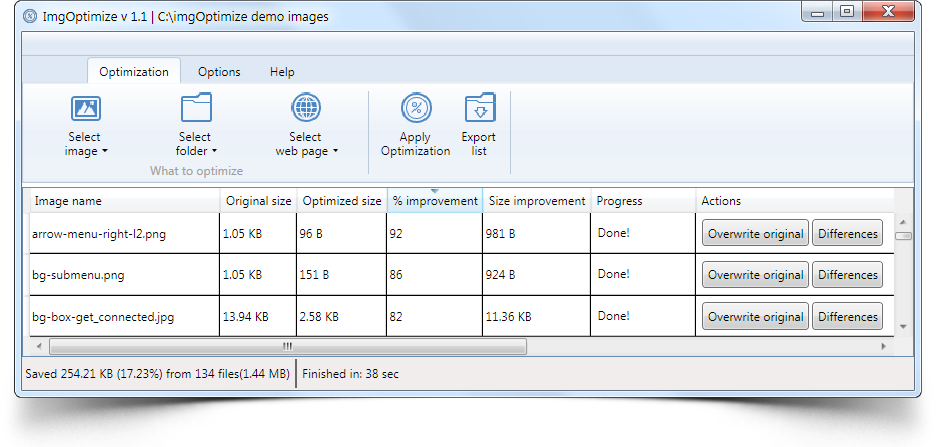938x447 pixels.
Task: Show Differences for bg-submenu.png
Action: [x=847, y=275]
